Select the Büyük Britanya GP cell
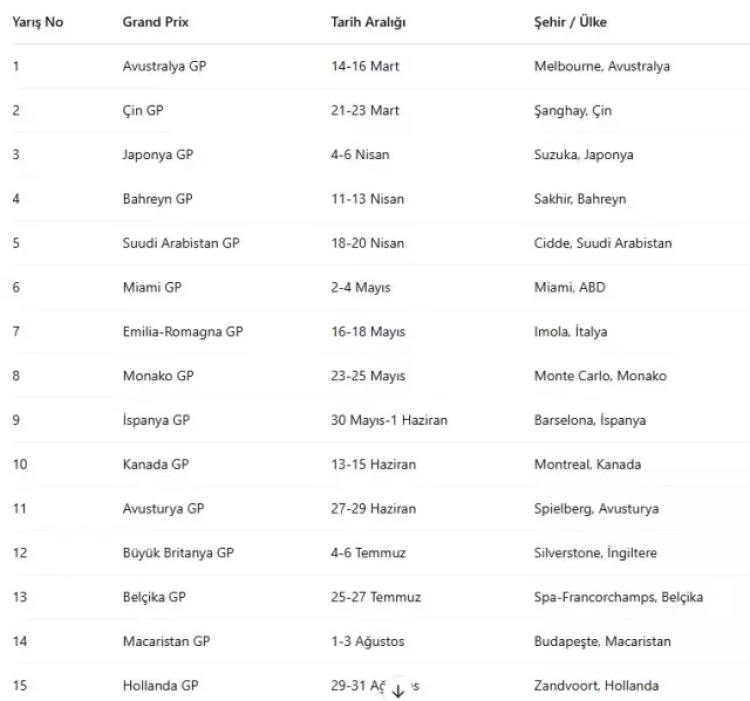This screenshot has height=701, width=750. (x=177, y=553)
